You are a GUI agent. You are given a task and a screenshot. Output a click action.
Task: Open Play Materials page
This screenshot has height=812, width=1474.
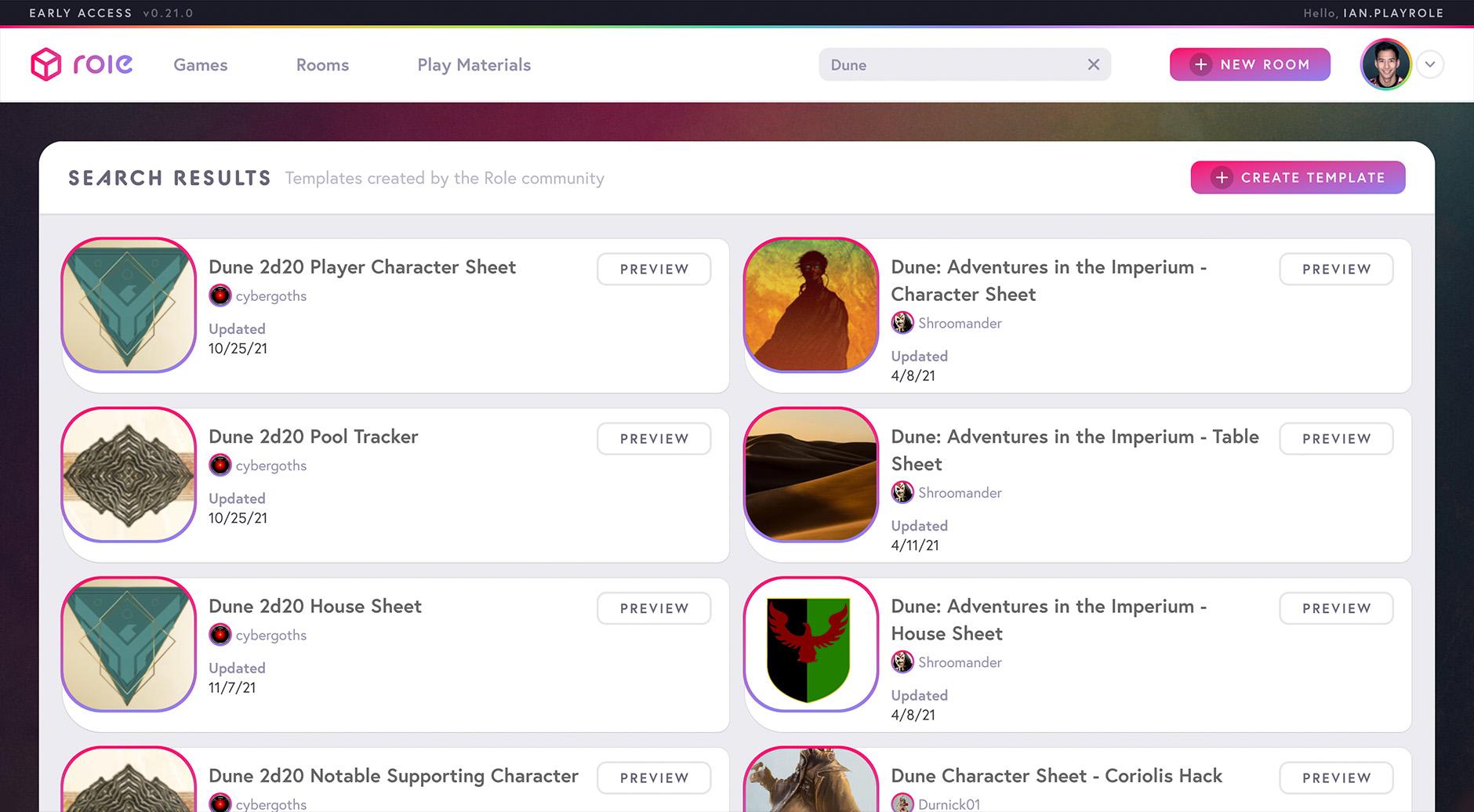[x=474, y=65]
